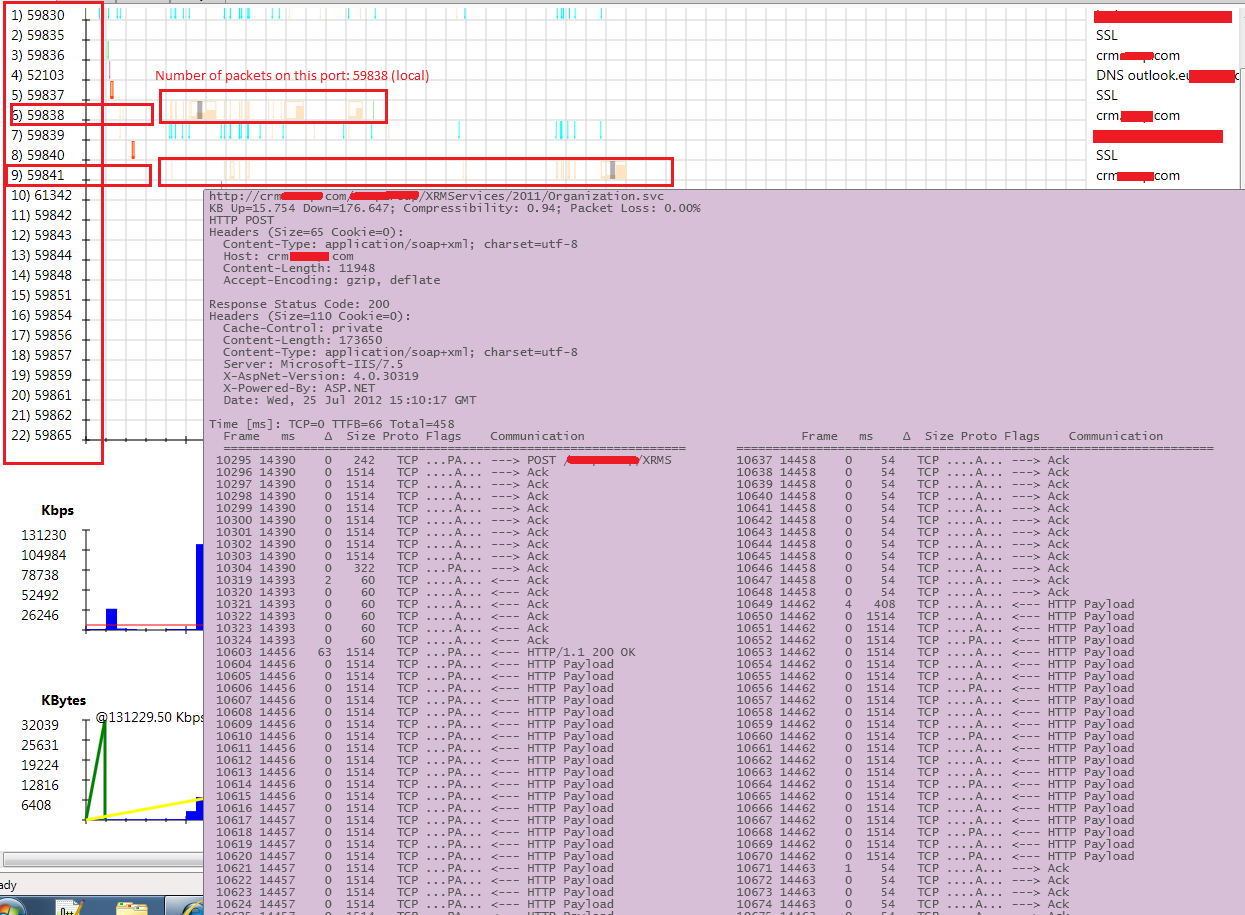Select port row 11) 59842
Viewport: 1245px width, 915px height.
(42, 215)
